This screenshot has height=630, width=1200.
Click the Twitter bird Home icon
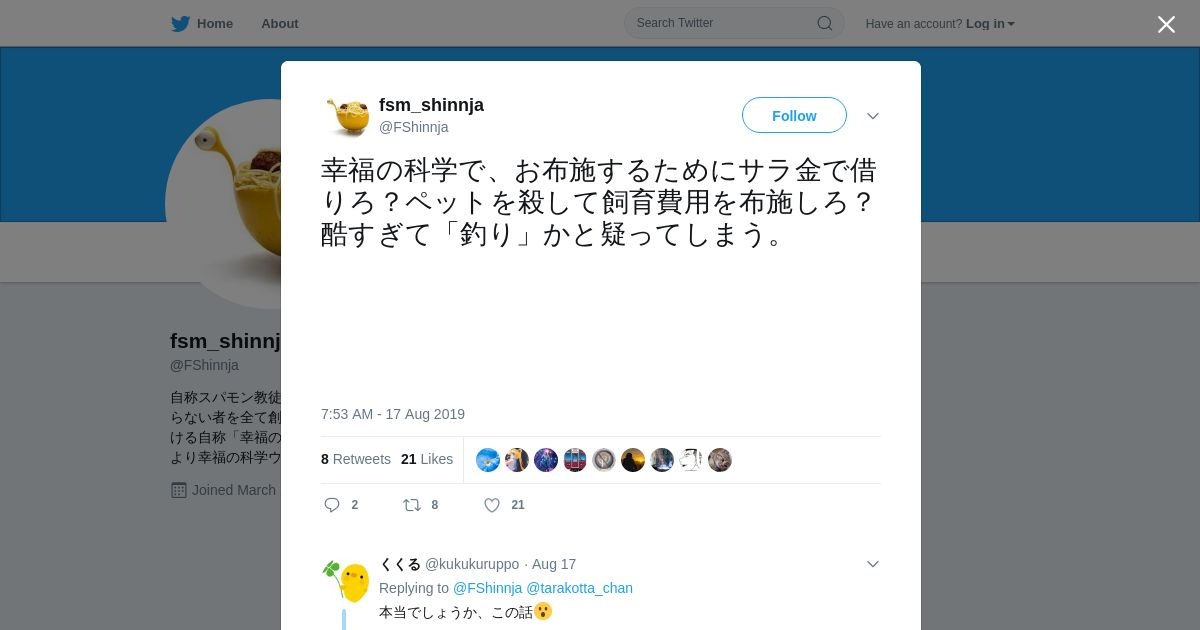[x=180, y=23]
